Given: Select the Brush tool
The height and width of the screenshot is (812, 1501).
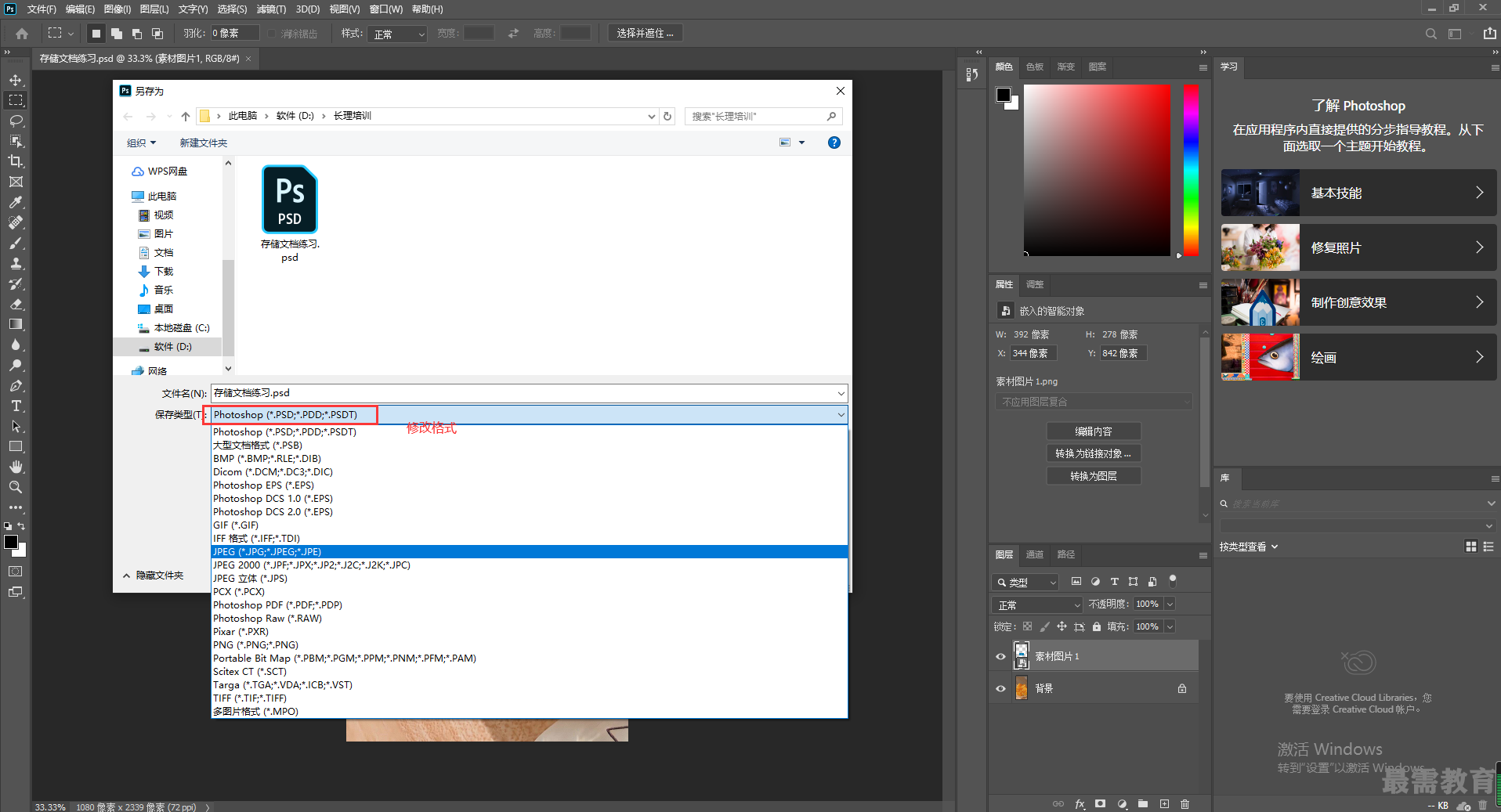Looking at the screenshot, I should (x=16, y=243).
